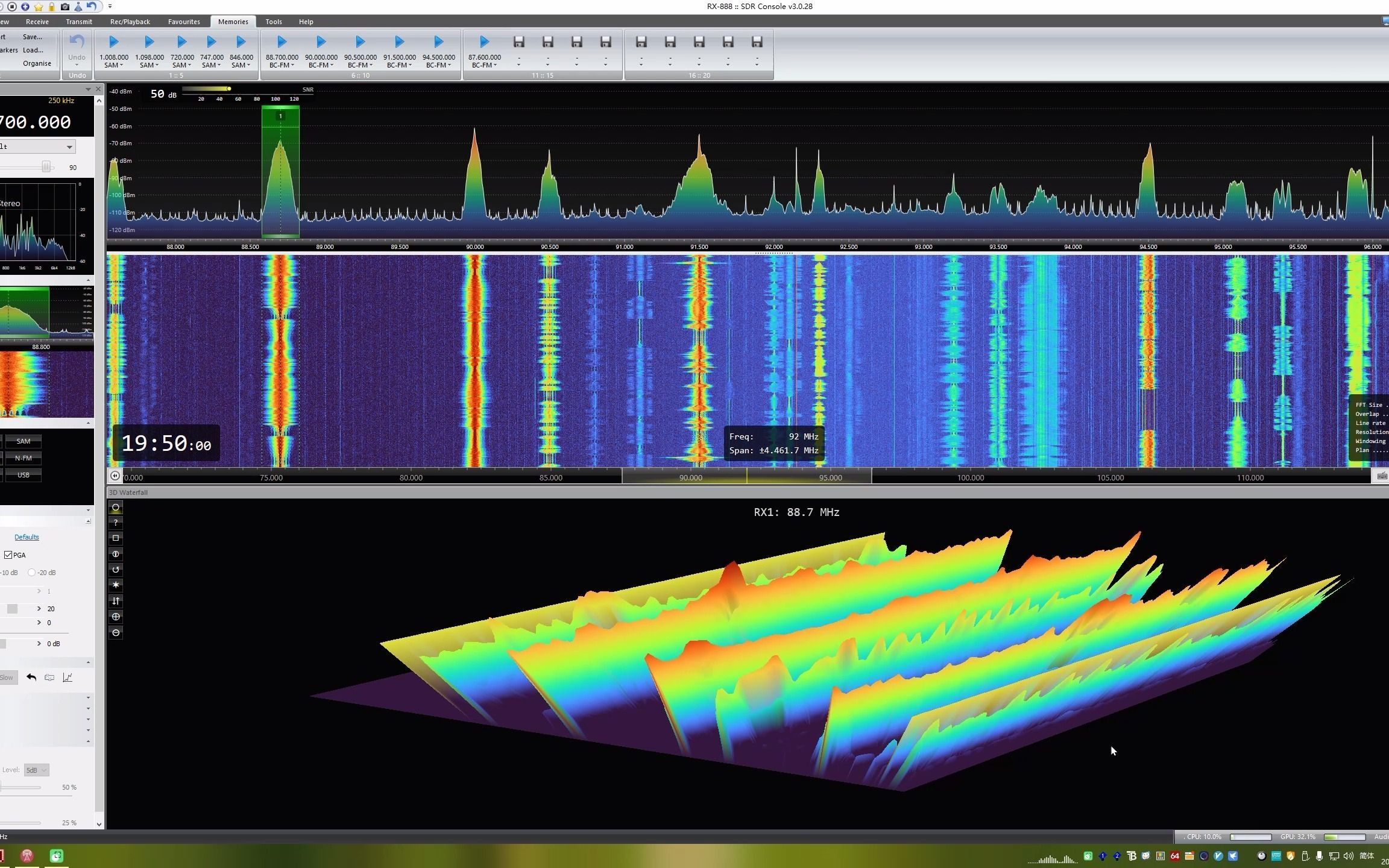Click the graph chart icon in left panel
Screen dimensions: 1389x868
68,678
